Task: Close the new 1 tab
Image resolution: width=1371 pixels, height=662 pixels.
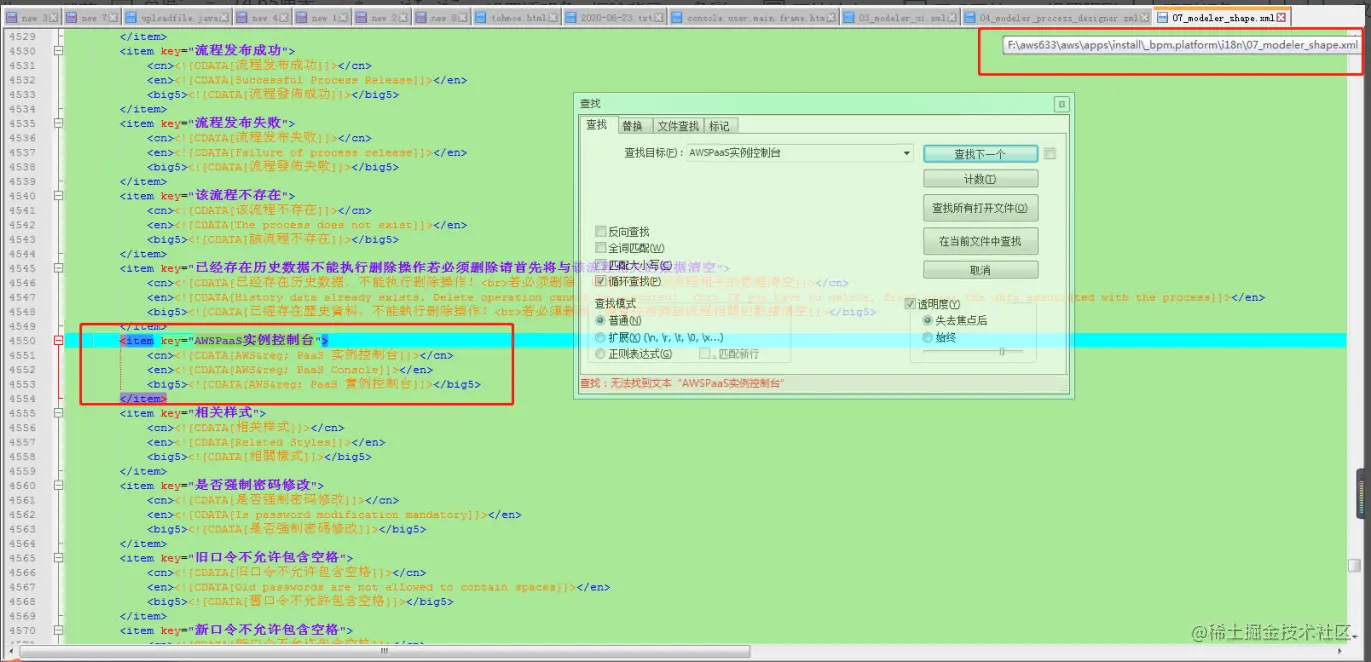Action: point(343,18)
